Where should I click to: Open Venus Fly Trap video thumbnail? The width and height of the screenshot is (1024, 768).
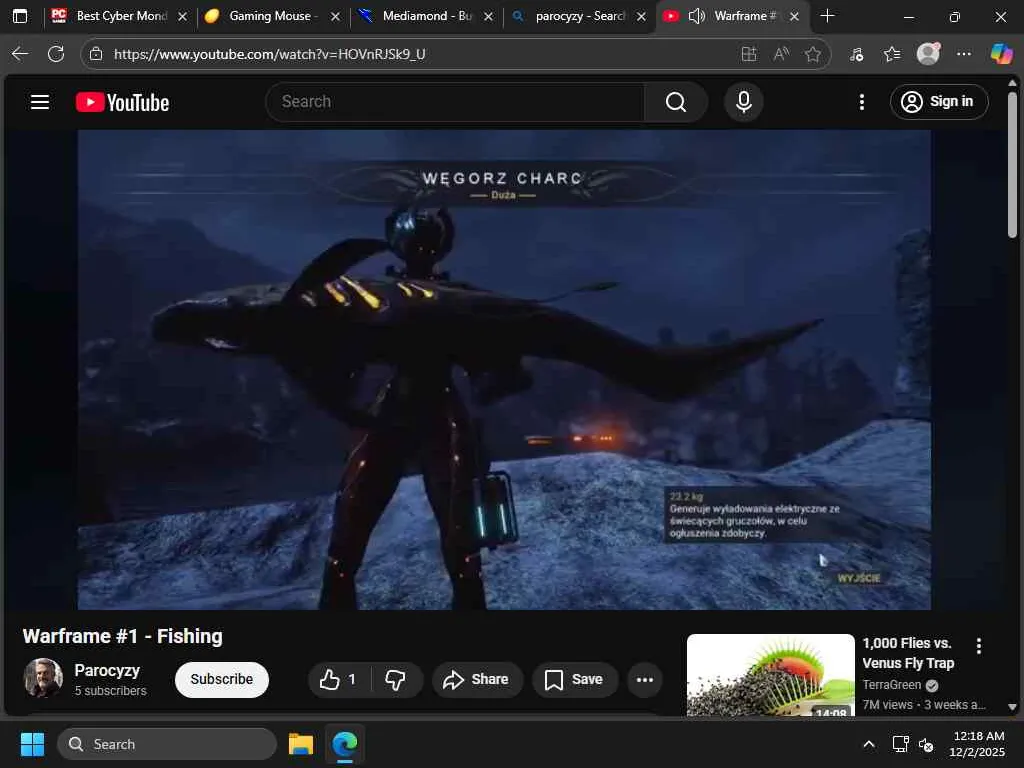[x=771, y=675]
